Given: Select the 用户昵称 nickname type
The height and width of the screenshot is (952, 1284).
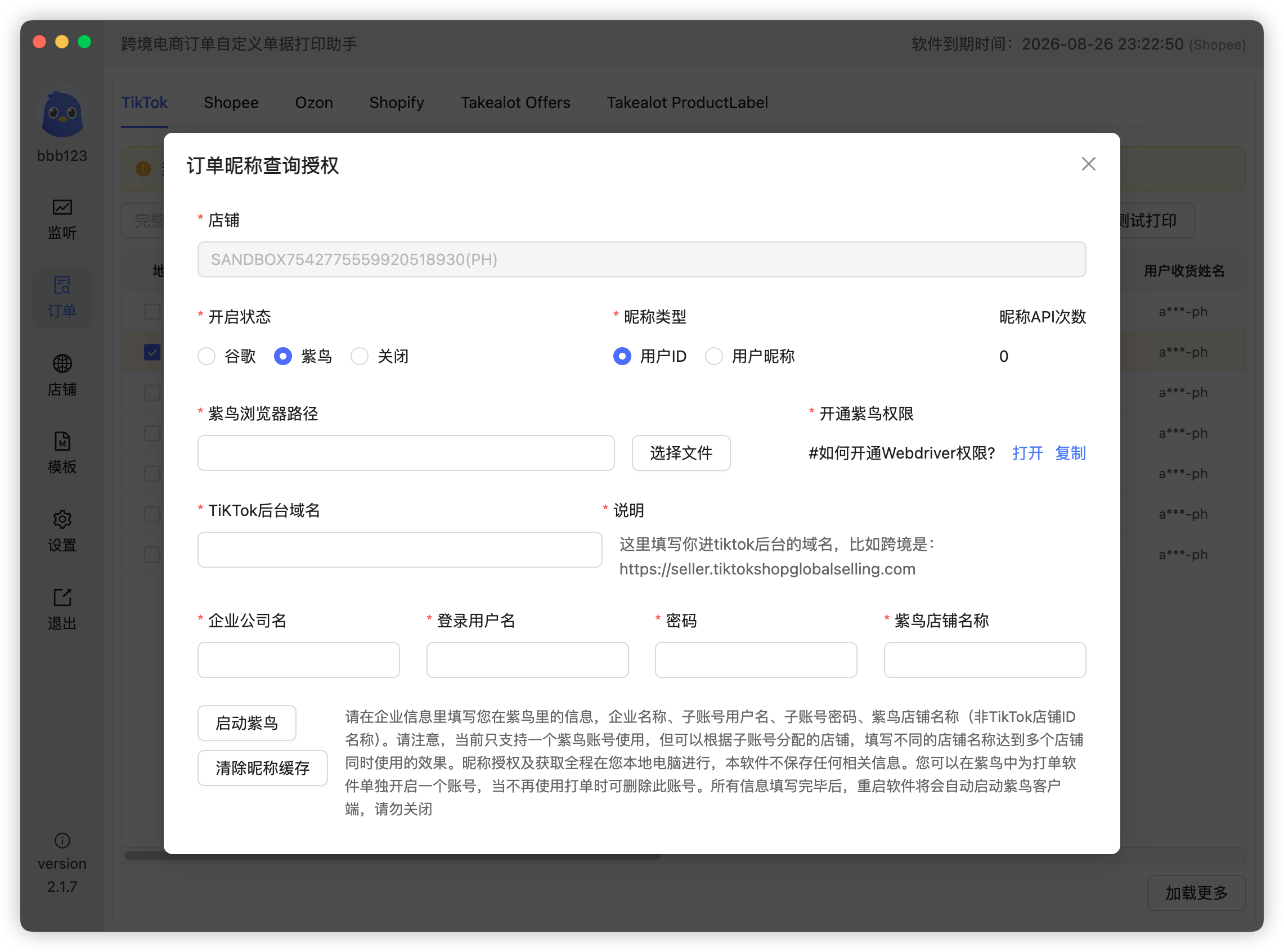Looking at the screenshot, I should click(x=713, y=356).
